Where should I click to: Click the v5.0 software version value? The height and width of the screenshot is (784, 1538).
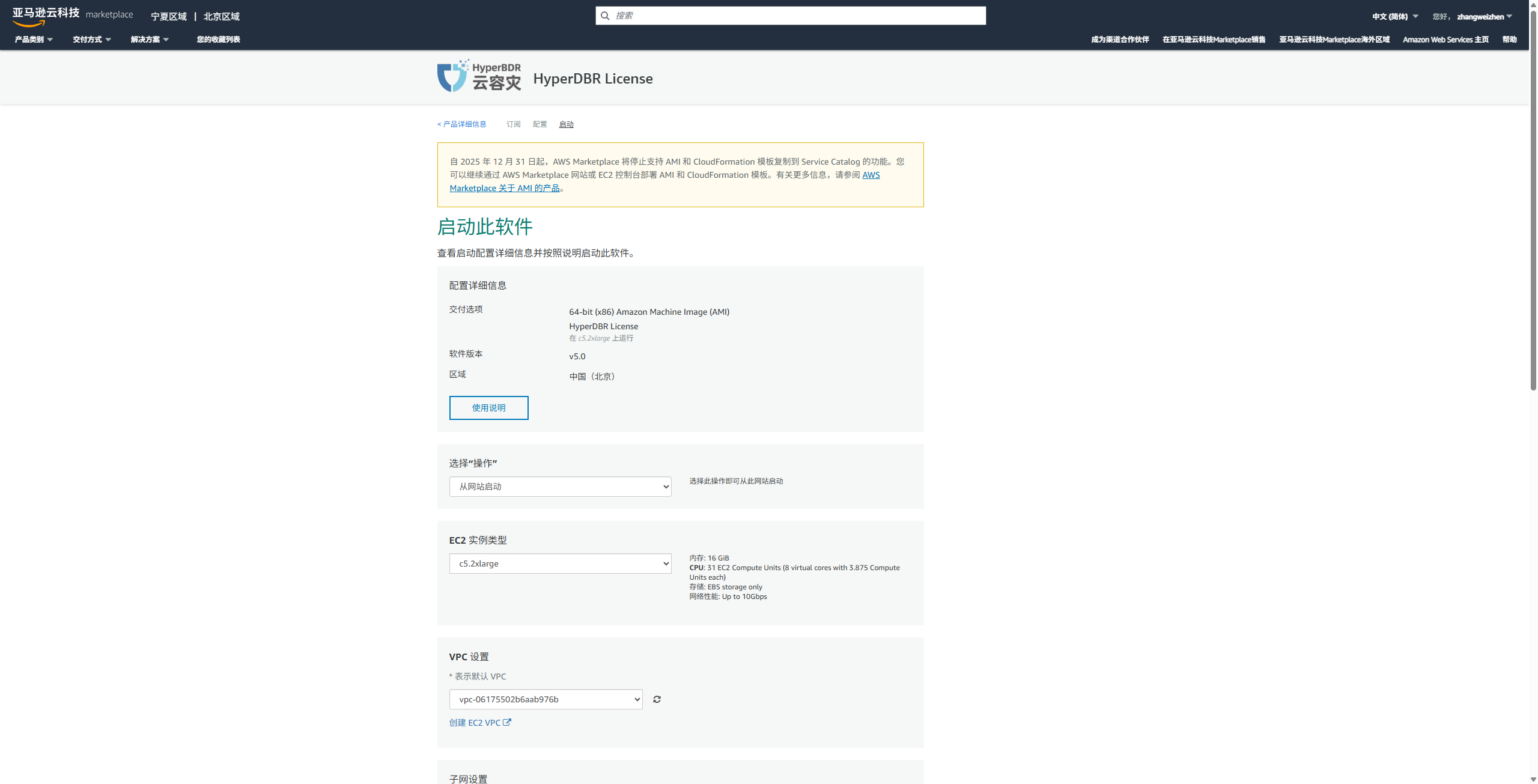(577, 356)
